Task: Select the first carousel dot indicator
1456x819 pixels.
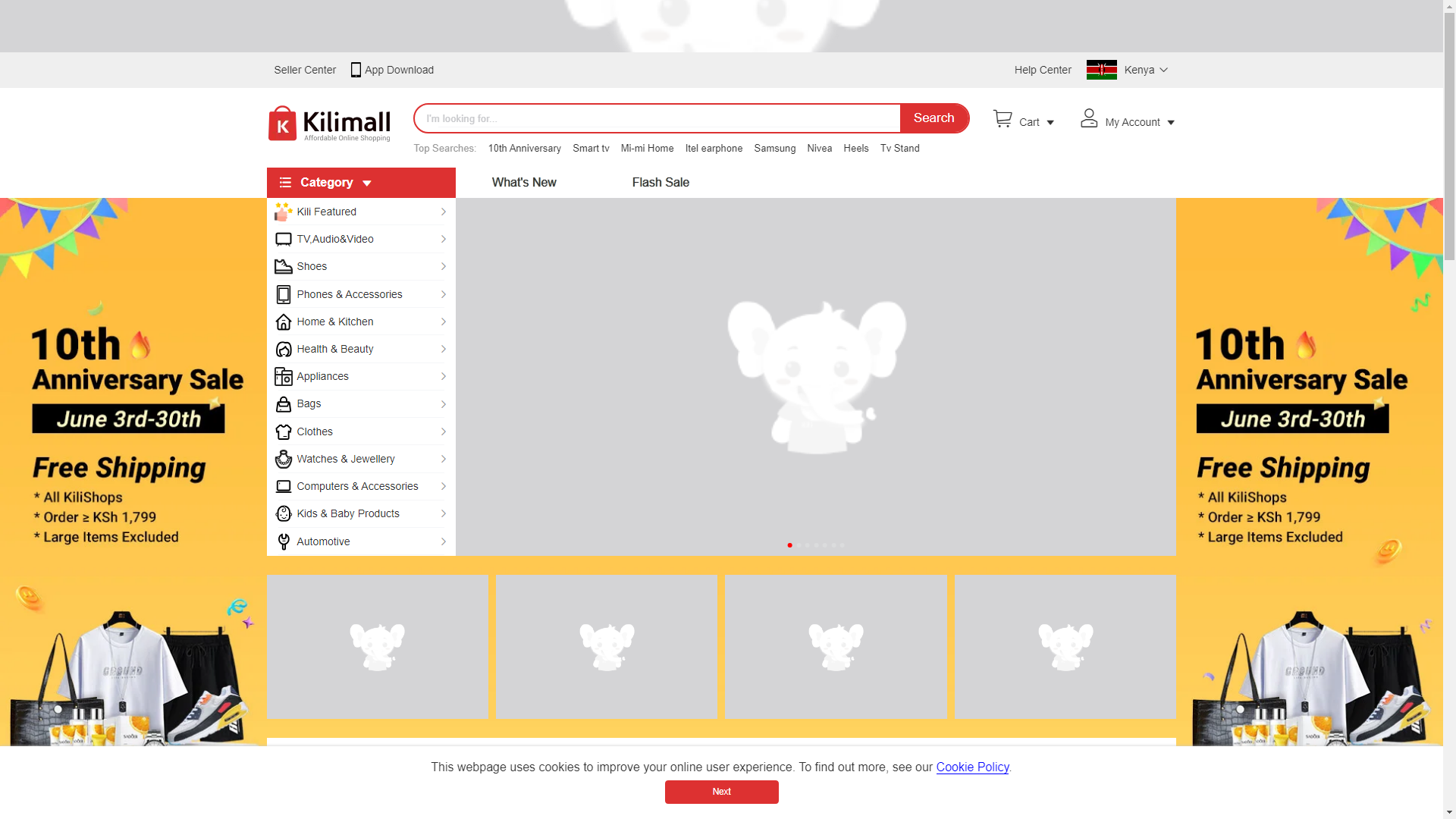Action: (x=789, y=545)
